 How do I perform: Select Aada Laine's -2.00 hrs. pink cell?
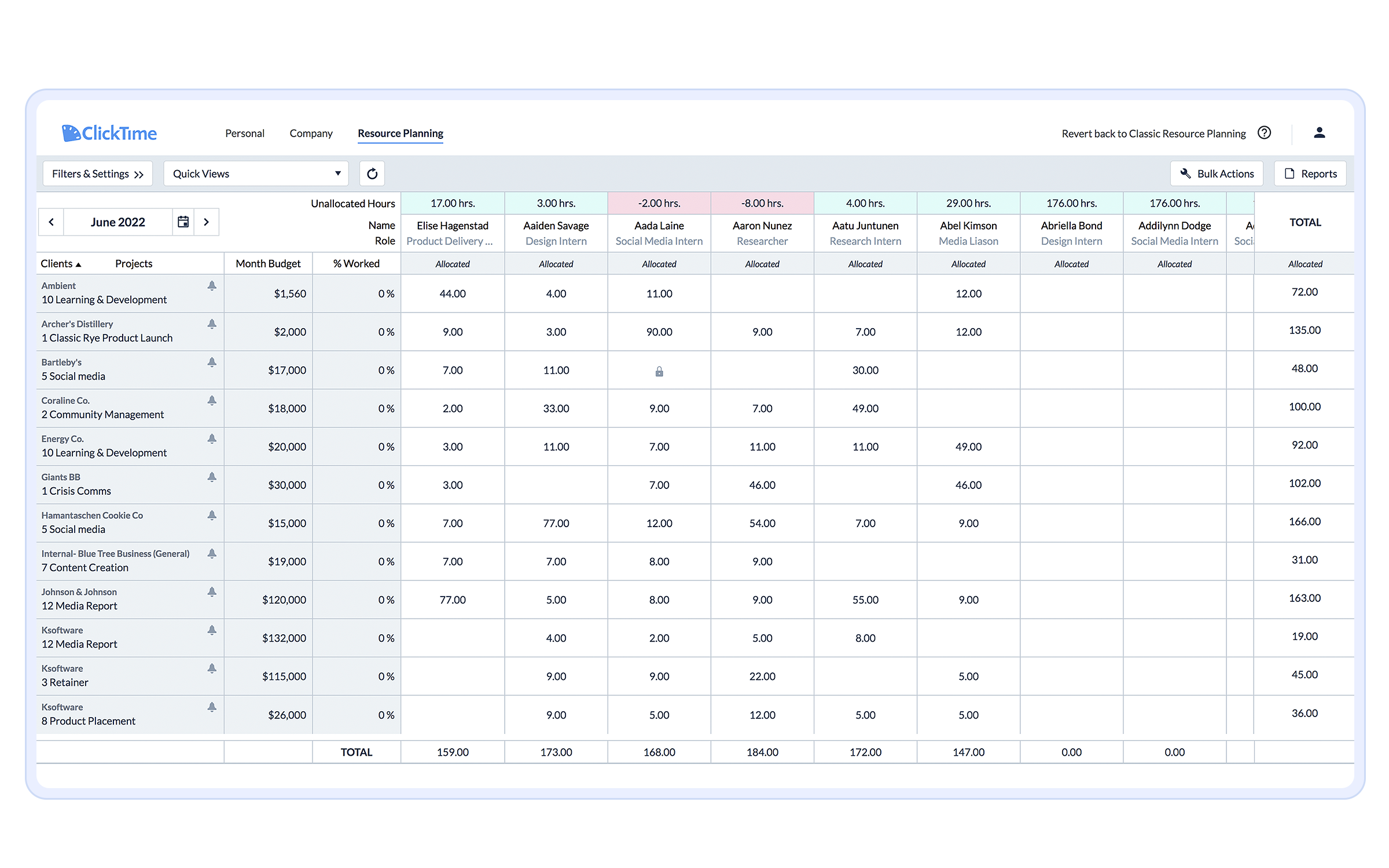click(x=659, y=204)
